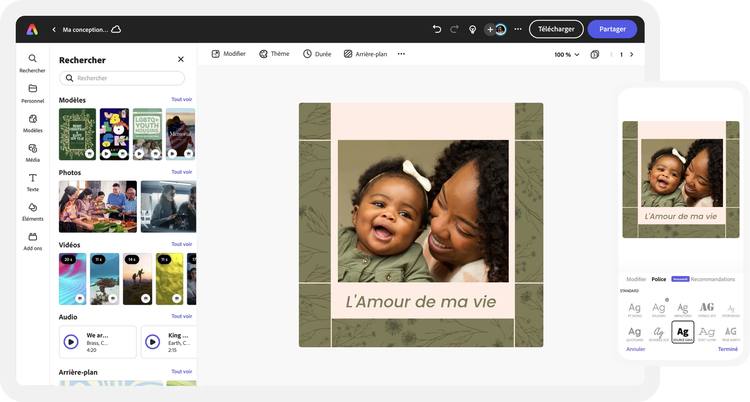The width and height of the screenshot is (750, 402).
Task: Go to the next page
Action: (x=631, y=55)
